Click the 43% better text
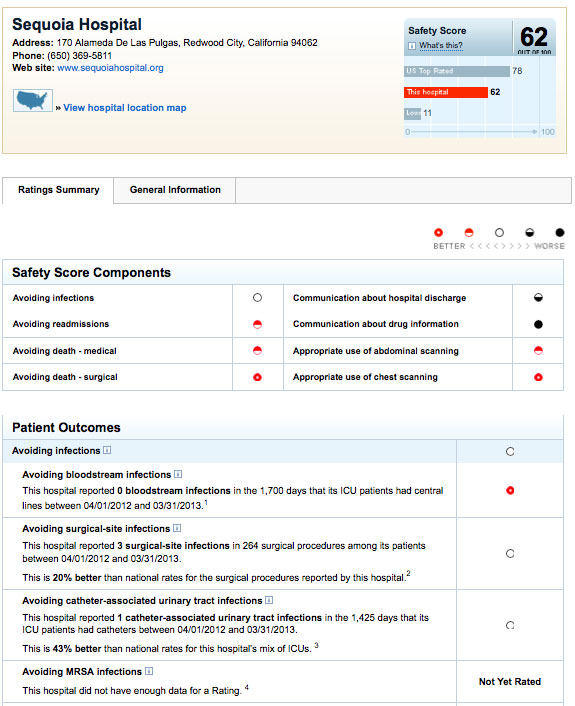Image resolution: width=575 pixels, height=706 pixels. (x=77, y=648)
